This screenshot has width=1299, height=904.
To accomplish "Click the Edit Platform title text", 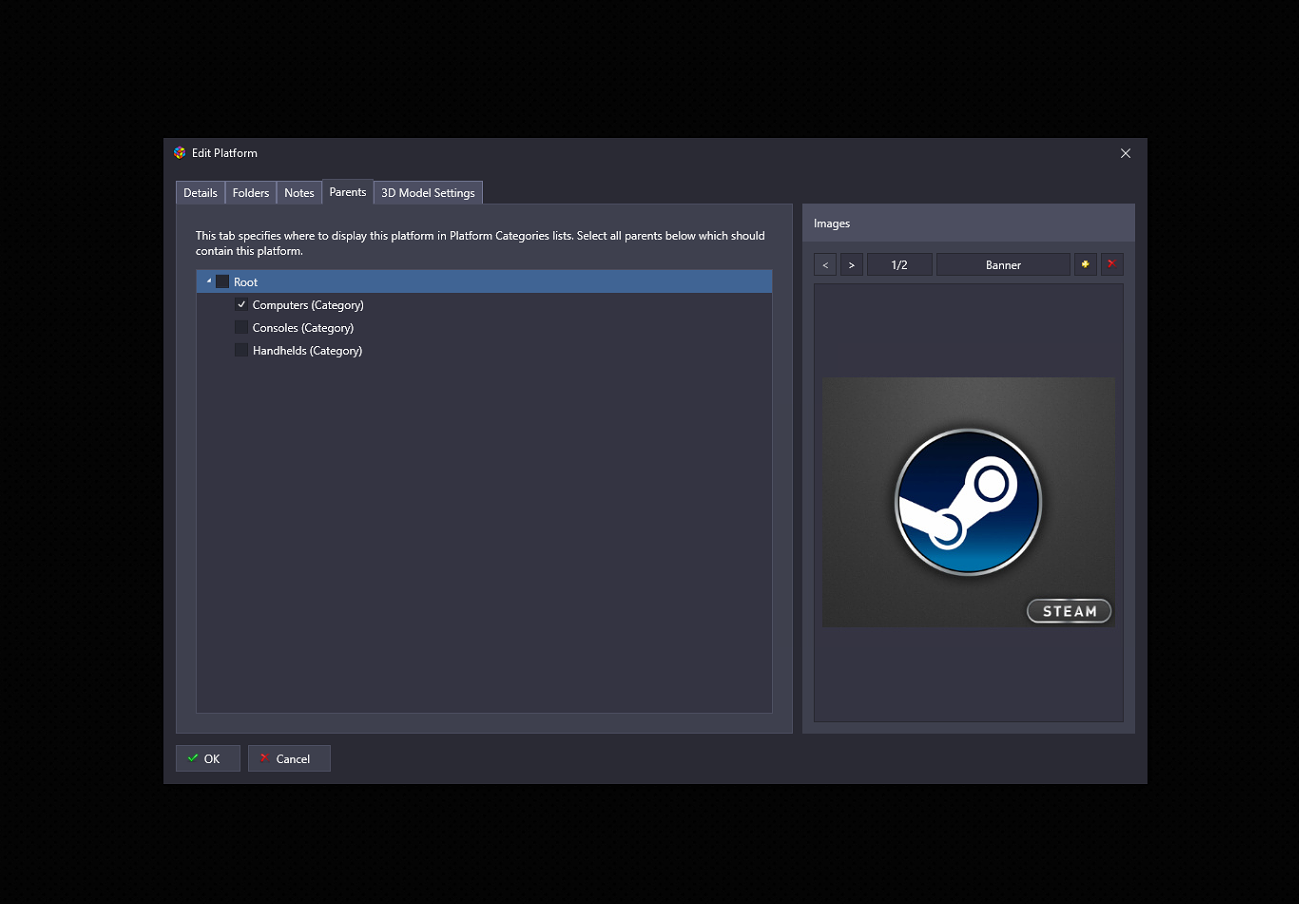I will pyautogui.click(x=225, y=153).
